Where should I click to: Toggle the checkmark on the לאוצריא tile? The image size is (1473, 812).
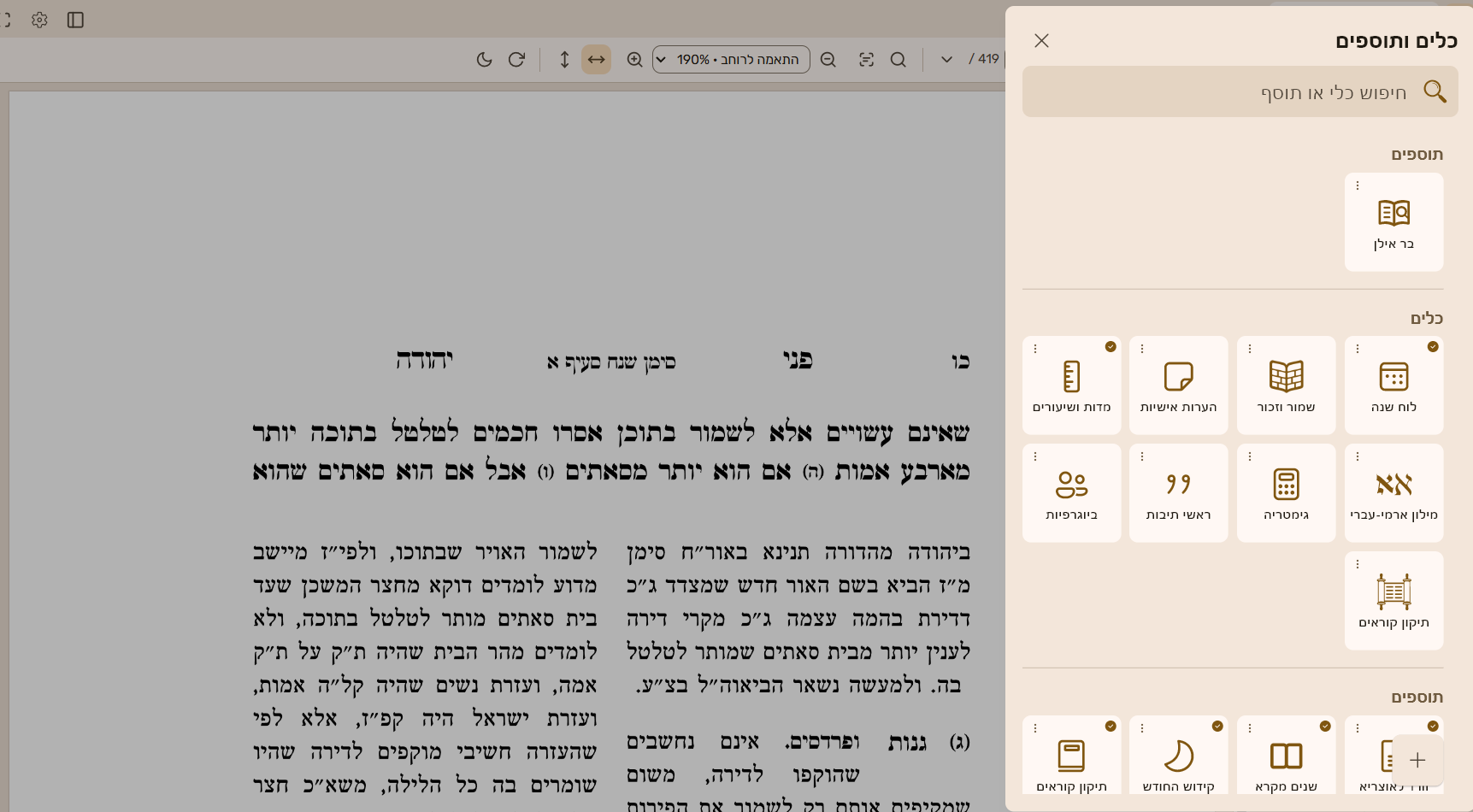(1433, 726)
